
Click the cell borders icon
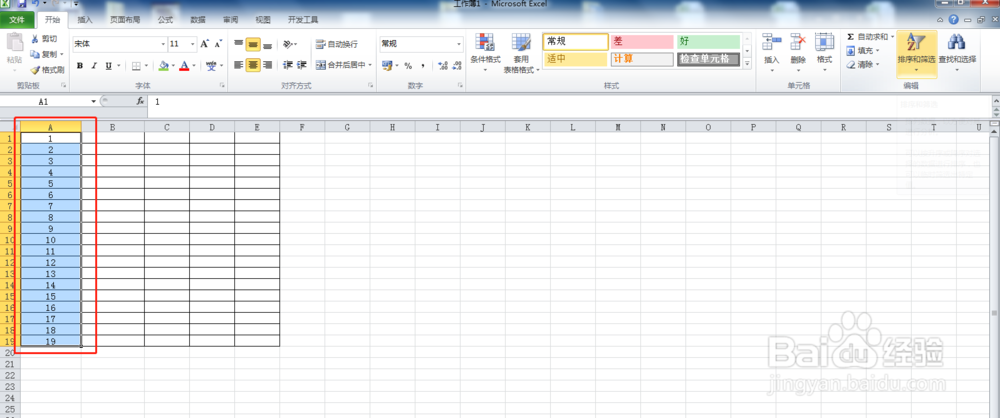tap(136, 65)
